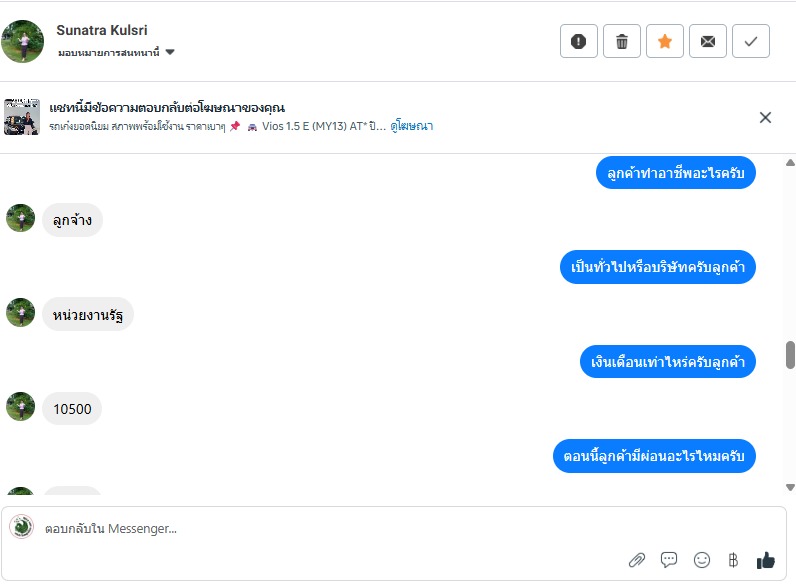Screen dimensions: 796x585
Task: Click the Vios ad thumbnail image
Action: 22,117
